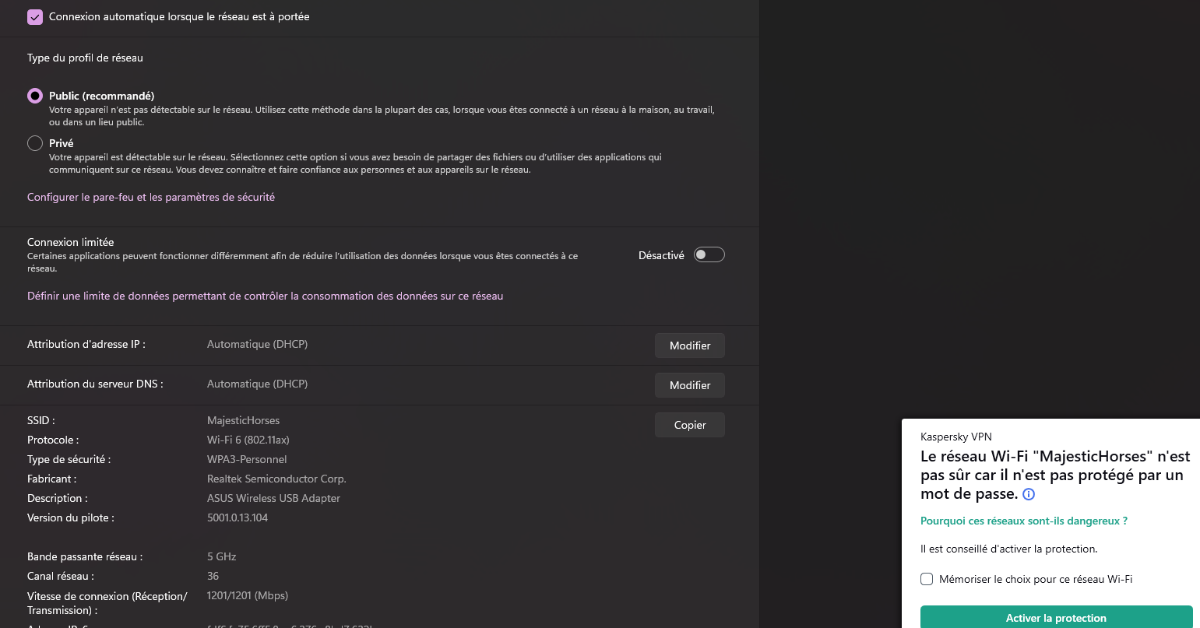
Task: Select the Public (recommandé) network profile
Action: 35,96
